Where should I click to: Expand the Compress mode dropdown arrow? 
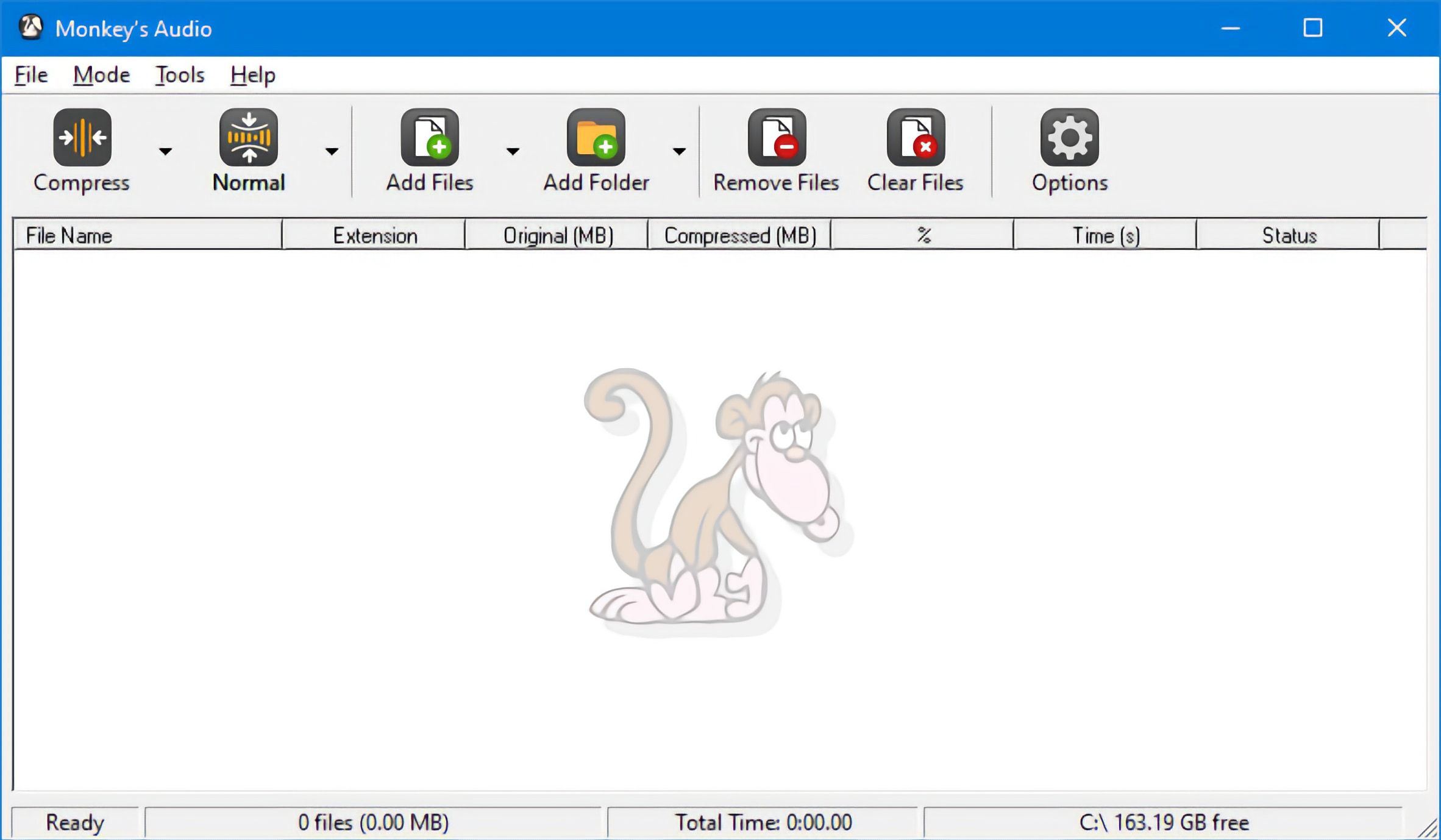click(x=165, y=151)
